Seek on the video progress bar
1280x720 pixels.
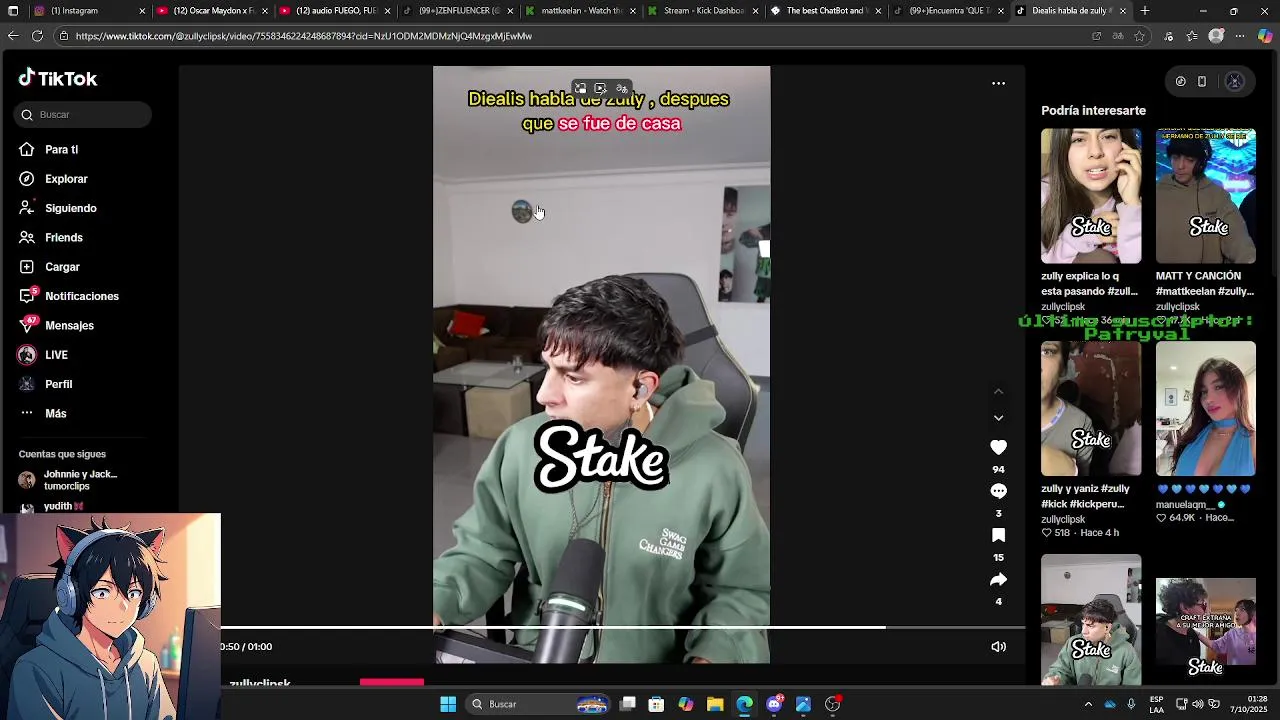(622, 628)
